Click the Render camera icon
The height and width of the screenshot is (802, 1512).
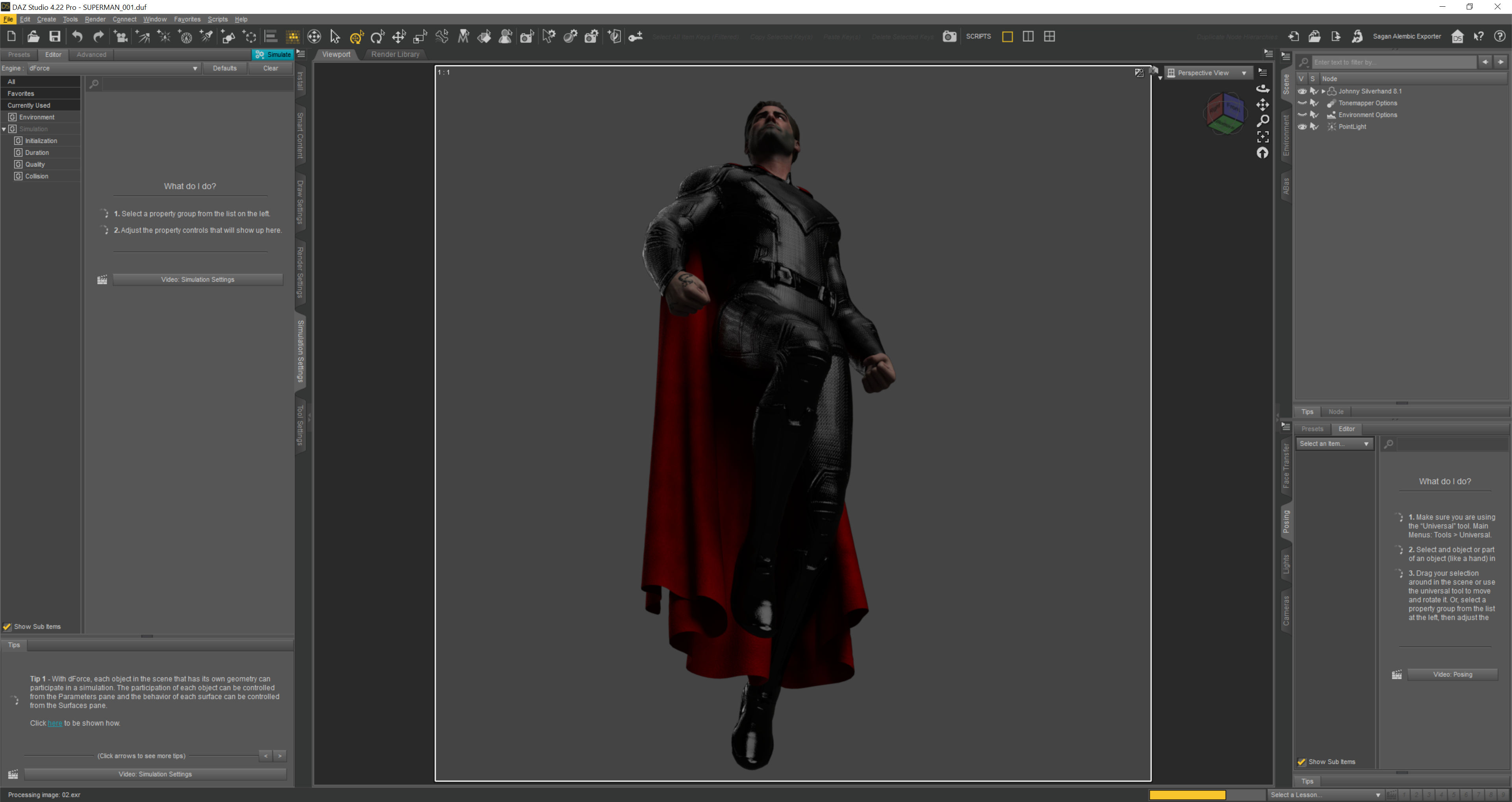[949, 36]
